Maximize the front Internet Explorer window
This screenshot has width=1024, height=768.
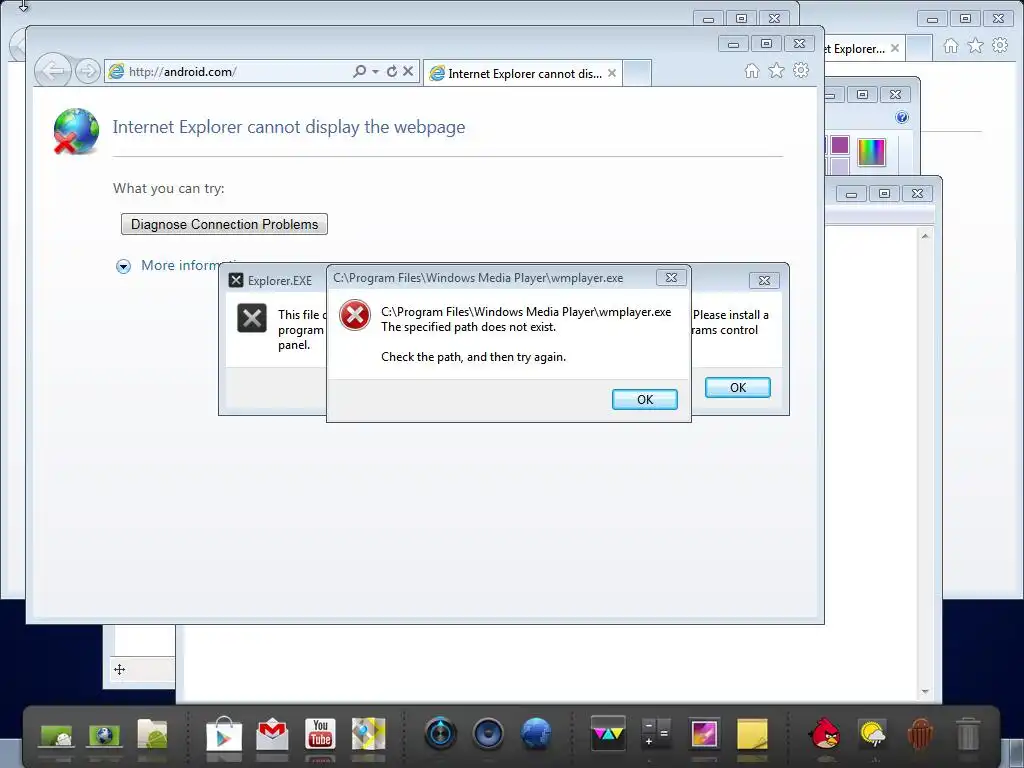point(766,44)
